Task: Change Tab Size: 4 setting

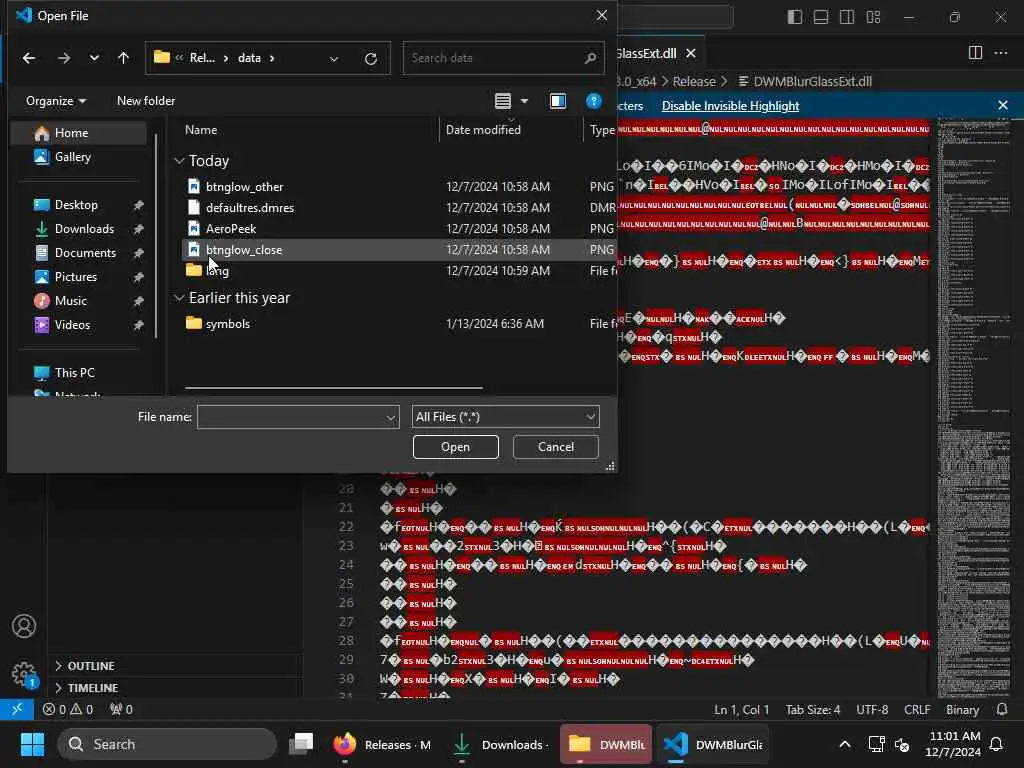Action: point(812,710)
